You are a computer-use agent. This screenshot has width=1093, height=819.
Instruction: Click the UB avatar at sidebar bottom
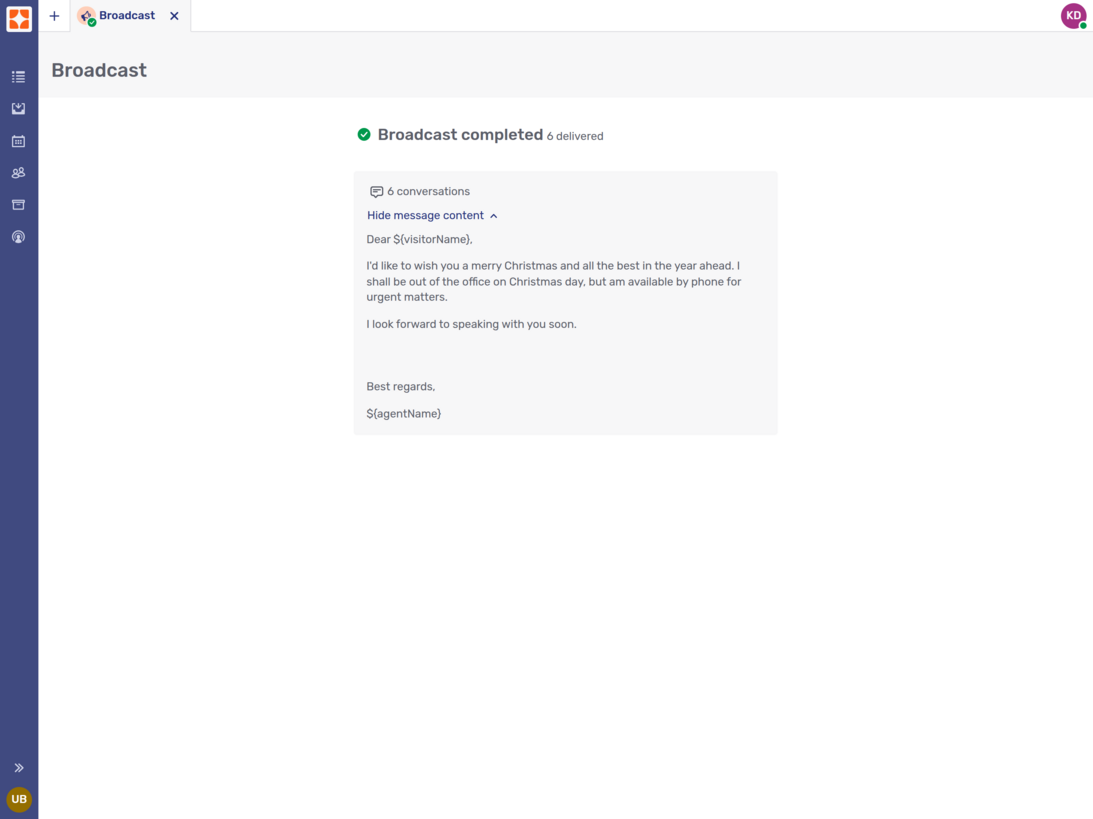18,799
